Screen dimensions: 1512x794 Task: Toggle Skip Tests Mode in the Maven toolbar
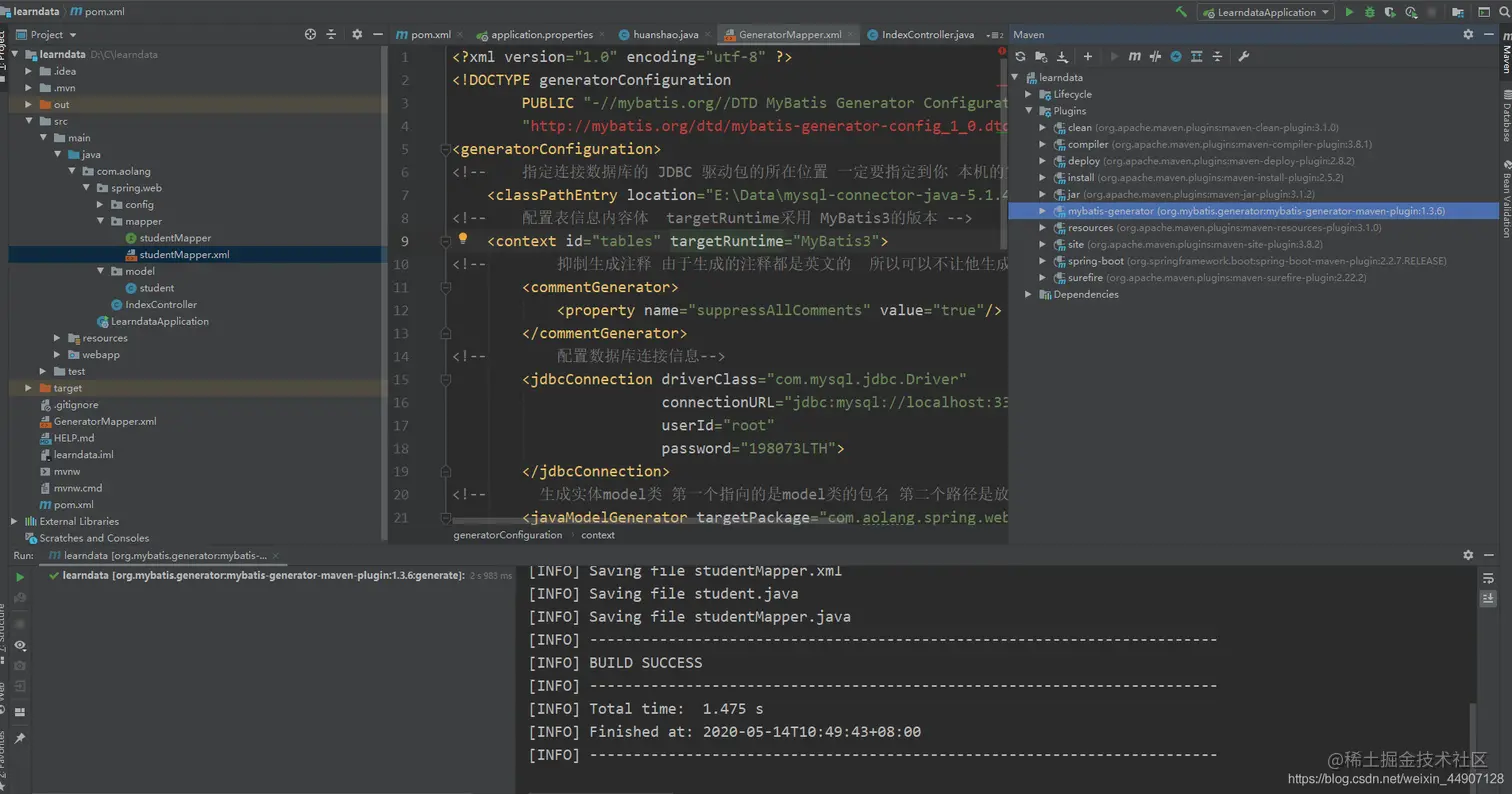[x=1176, y=57]
